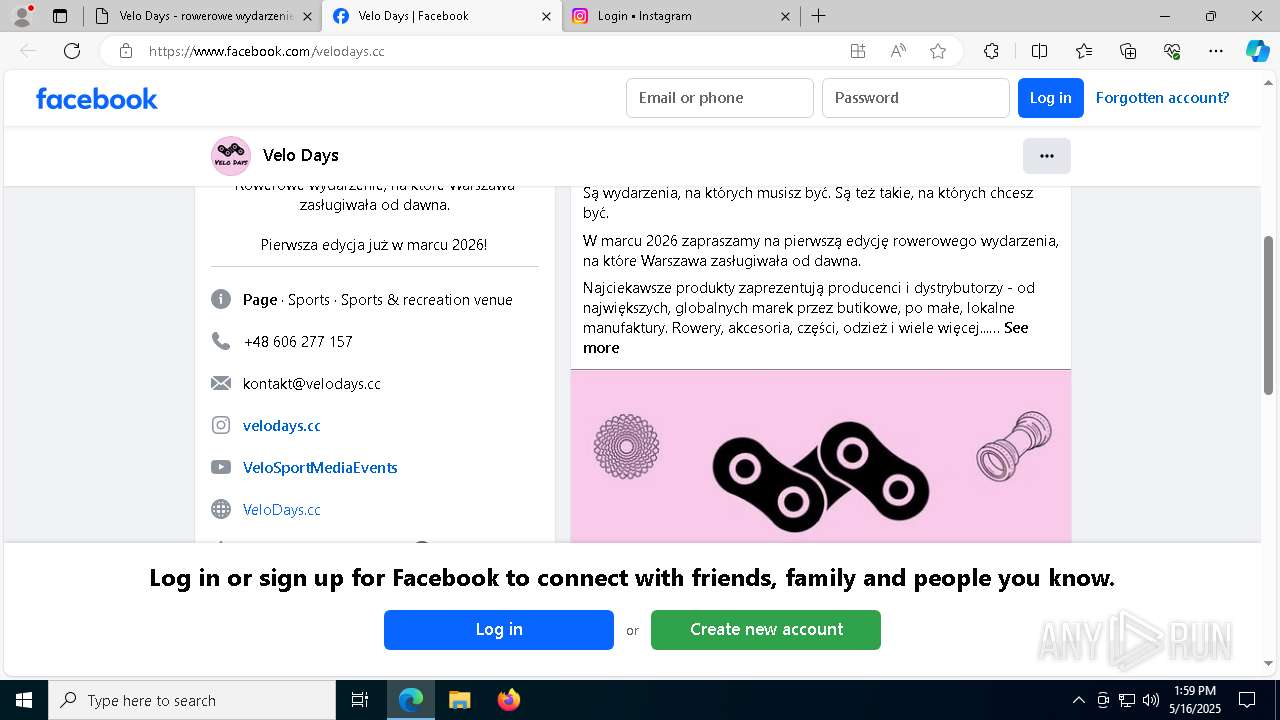
Task: Open the Collections icon
Action: (x=1128, y=51)
